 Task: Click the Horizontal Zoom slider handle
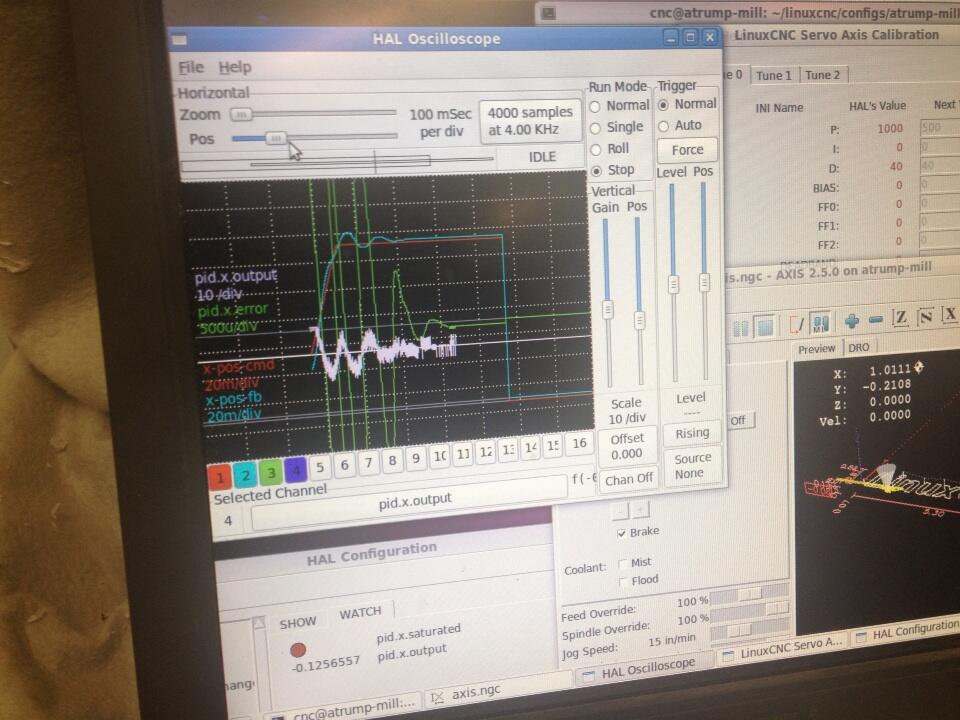coord(241,114)
